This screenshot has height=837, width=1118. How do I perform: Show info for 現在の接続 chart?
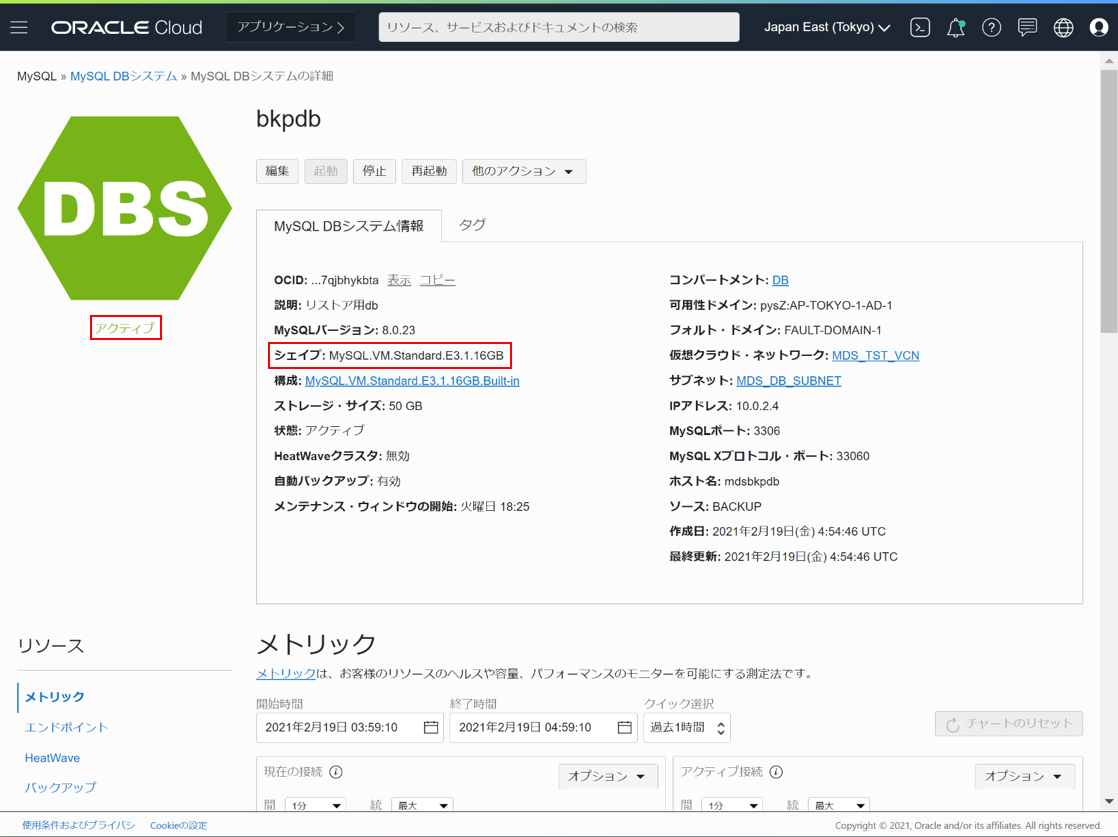point(336,772)
